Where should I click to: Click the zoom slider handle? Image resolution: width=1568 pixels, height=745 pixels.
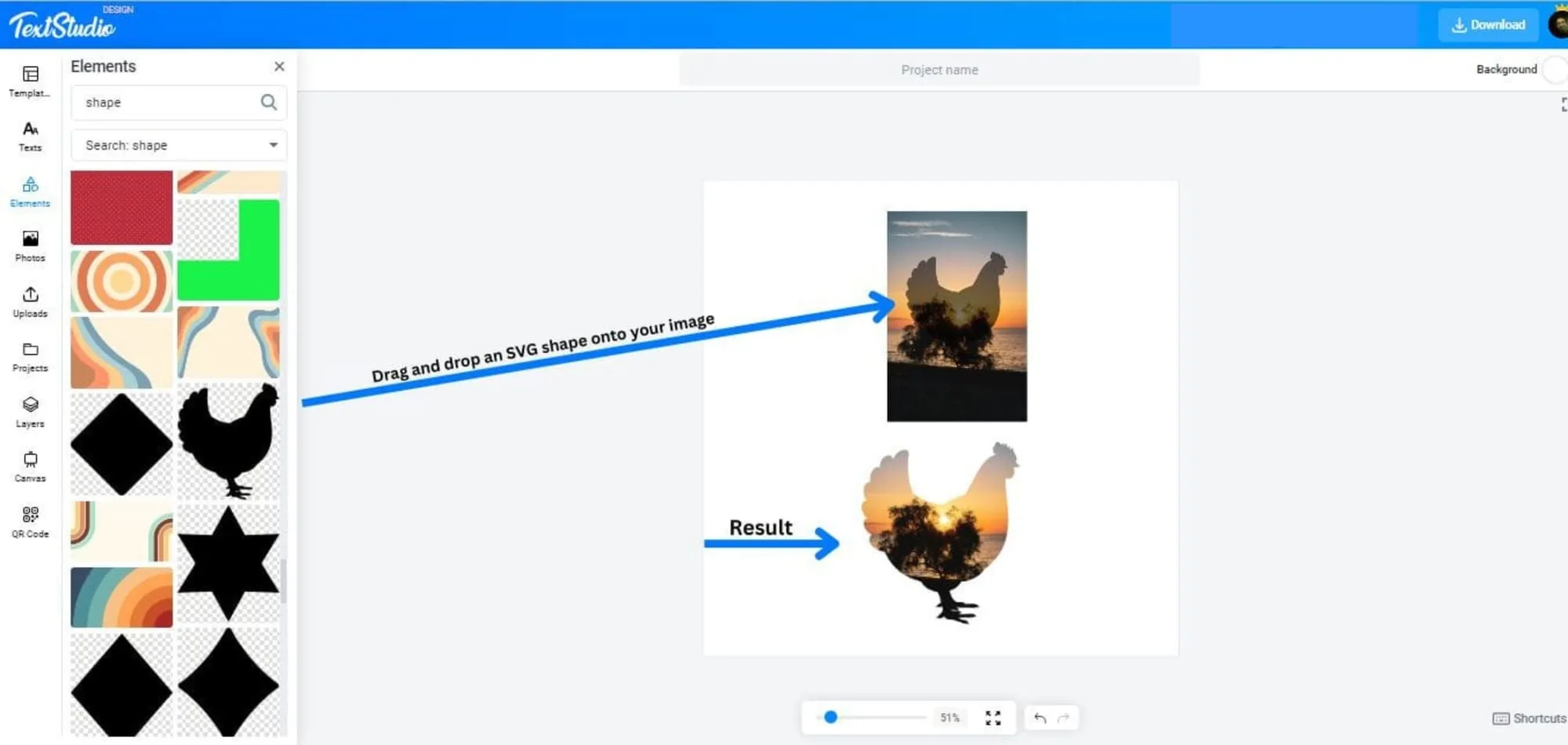pos(831,717)
